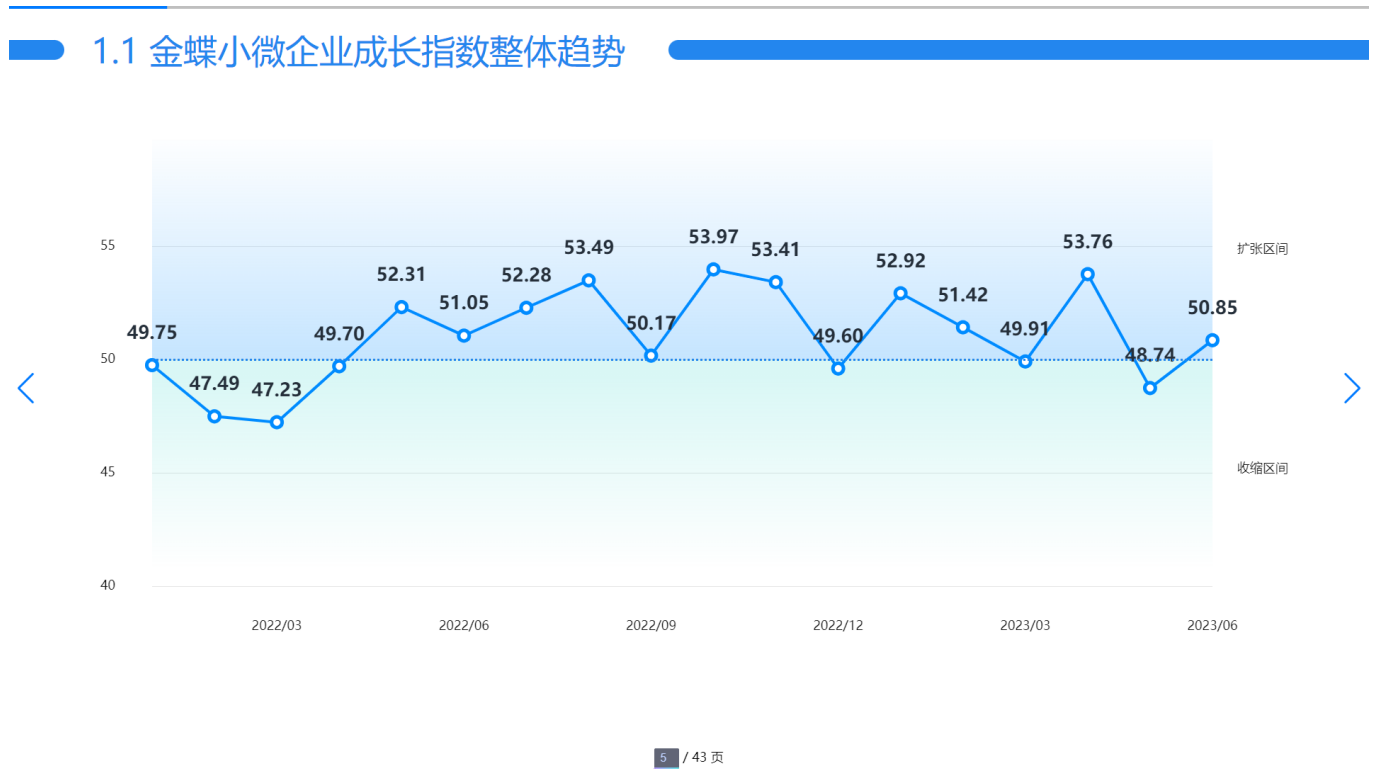
Task: Select the data point labeled 53.76
Action: (1088, 274)
